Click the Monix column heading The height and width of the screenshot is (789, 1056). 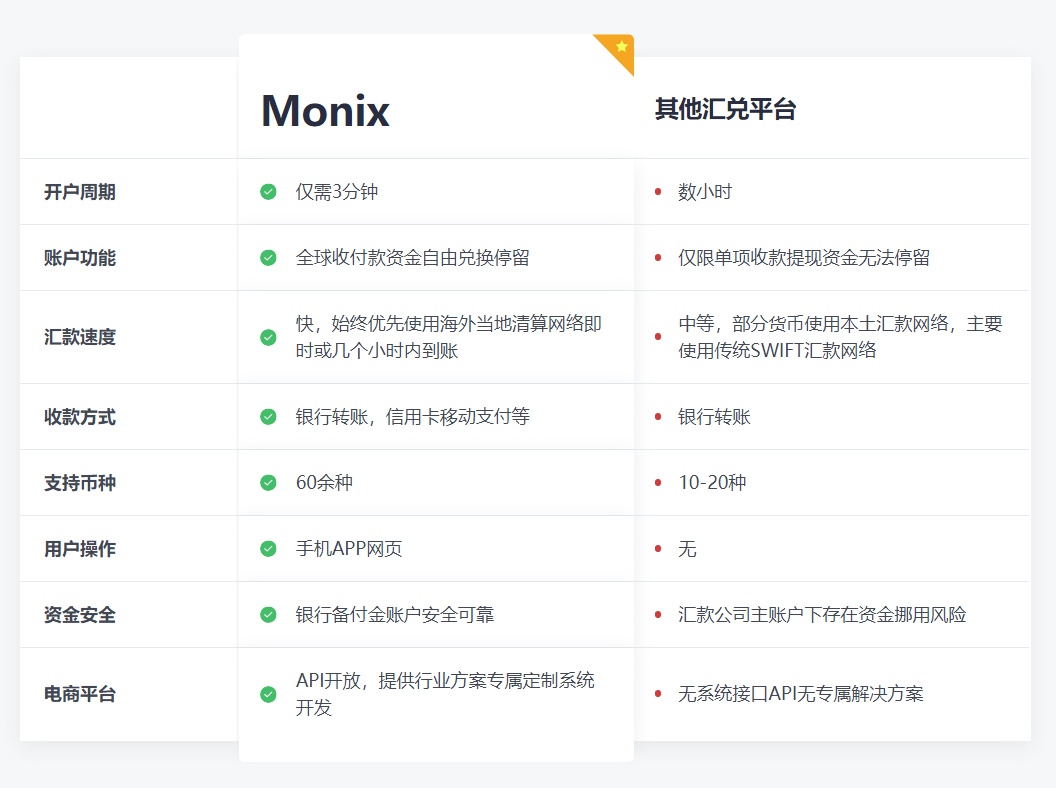[325, 110]
